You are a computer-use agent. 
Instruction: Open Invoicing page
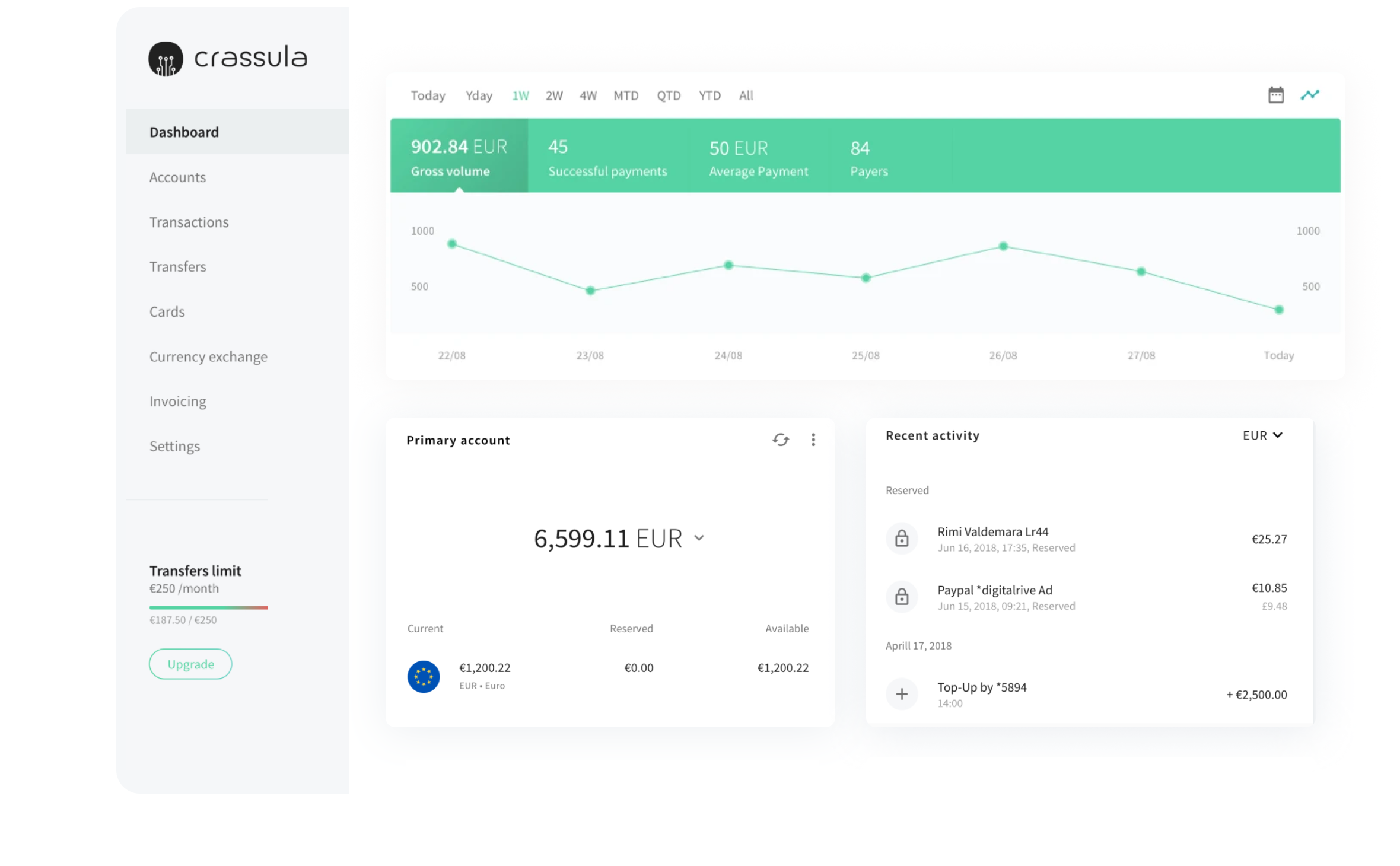point(177,401)
